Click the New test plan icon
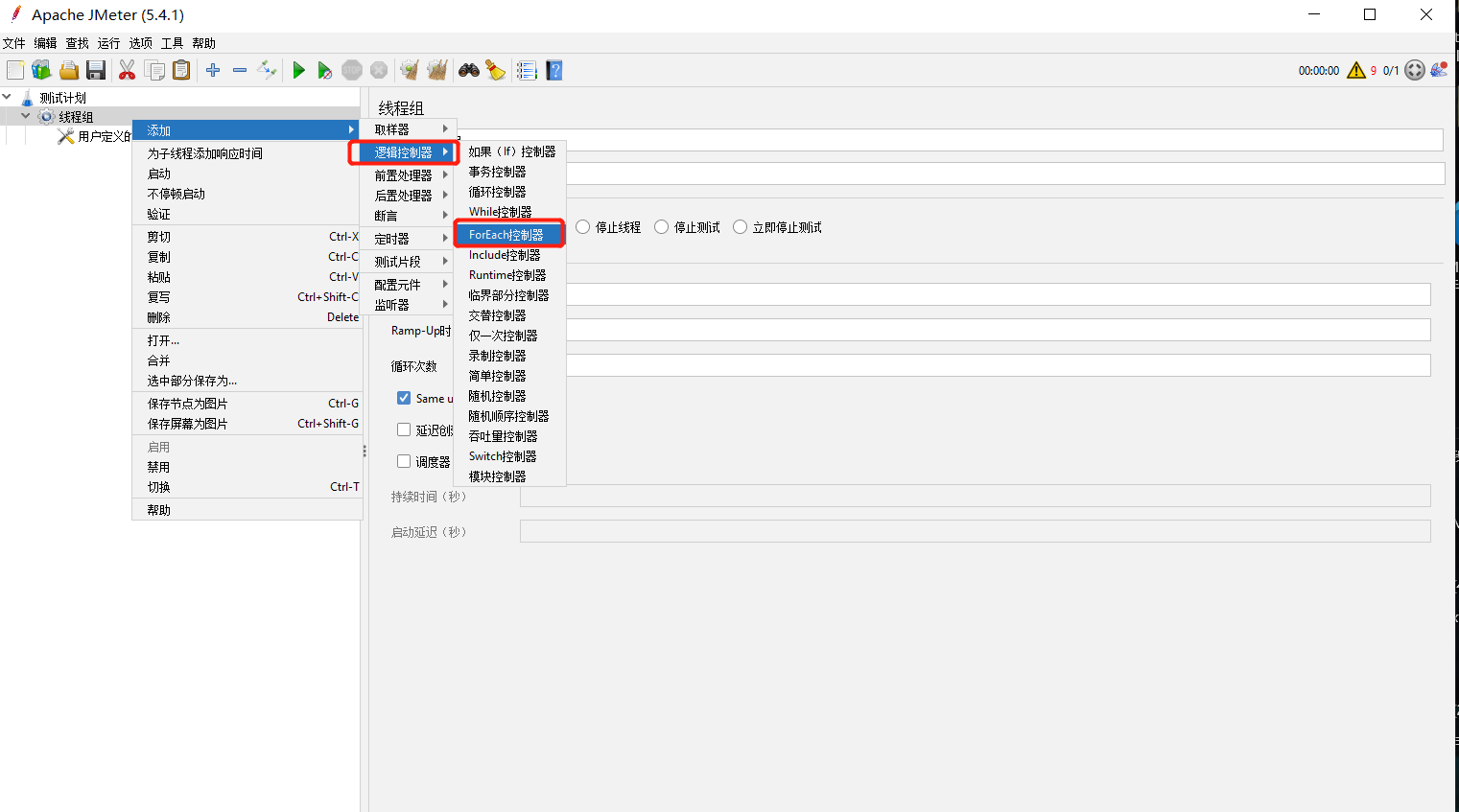 [15, 70]
